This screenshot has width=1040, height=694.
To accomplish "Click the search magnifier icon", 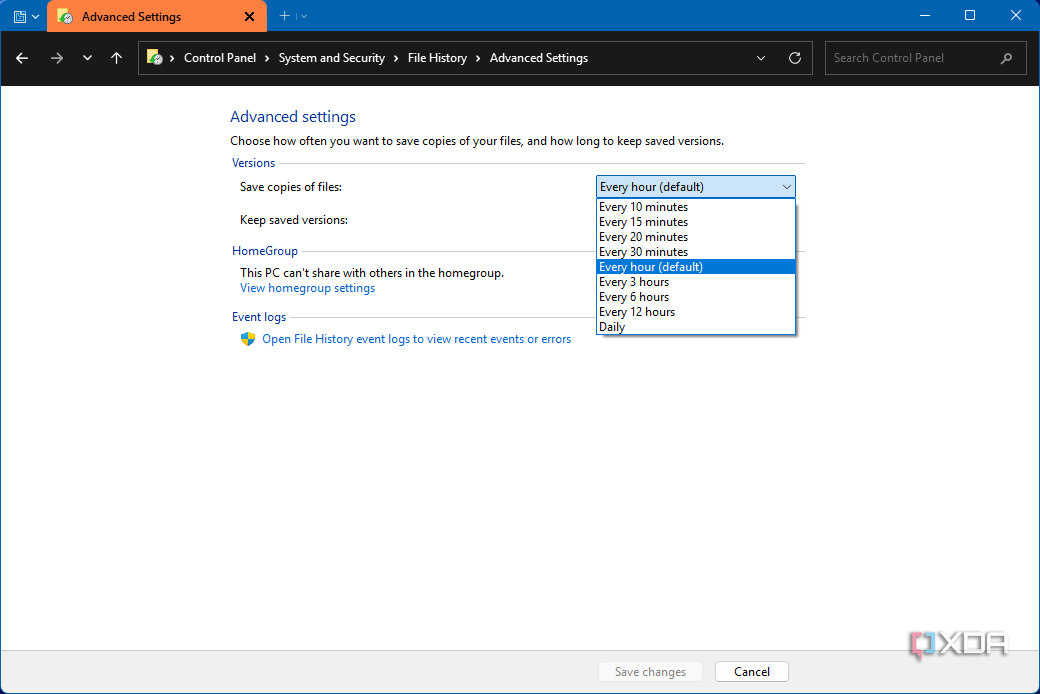I will 1006,58.
